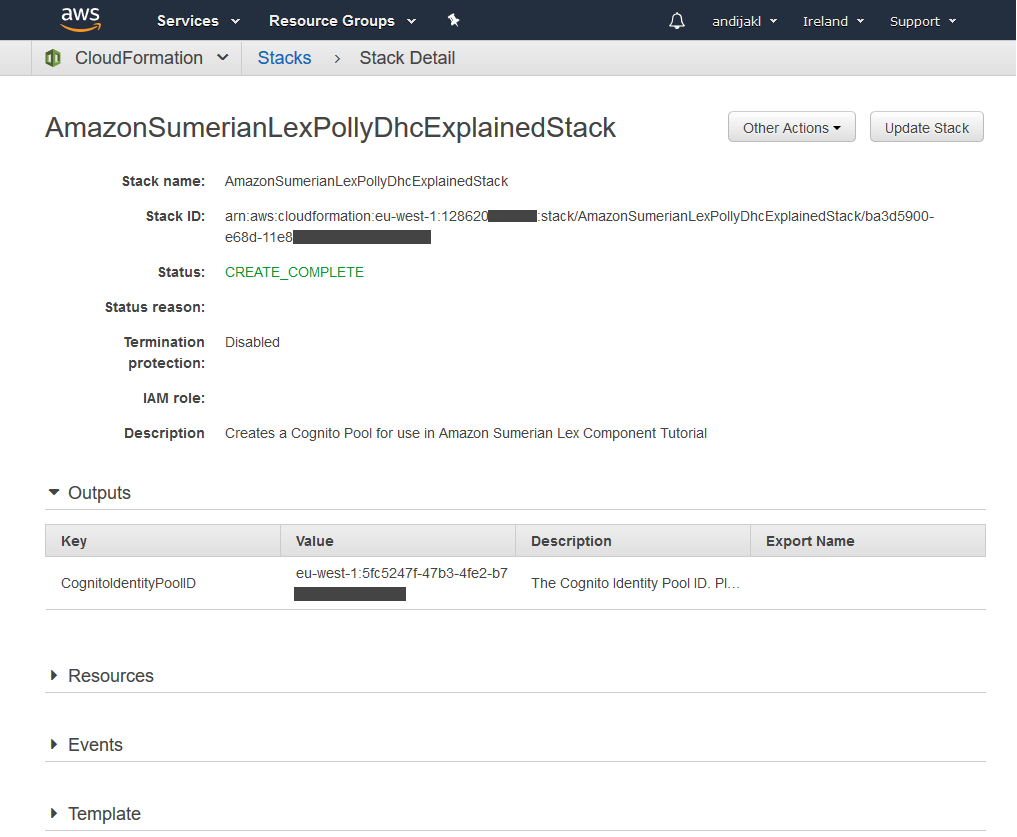
Task: Click the 'The Cognito Identity Pool ID' description
Action: [635, 583]
